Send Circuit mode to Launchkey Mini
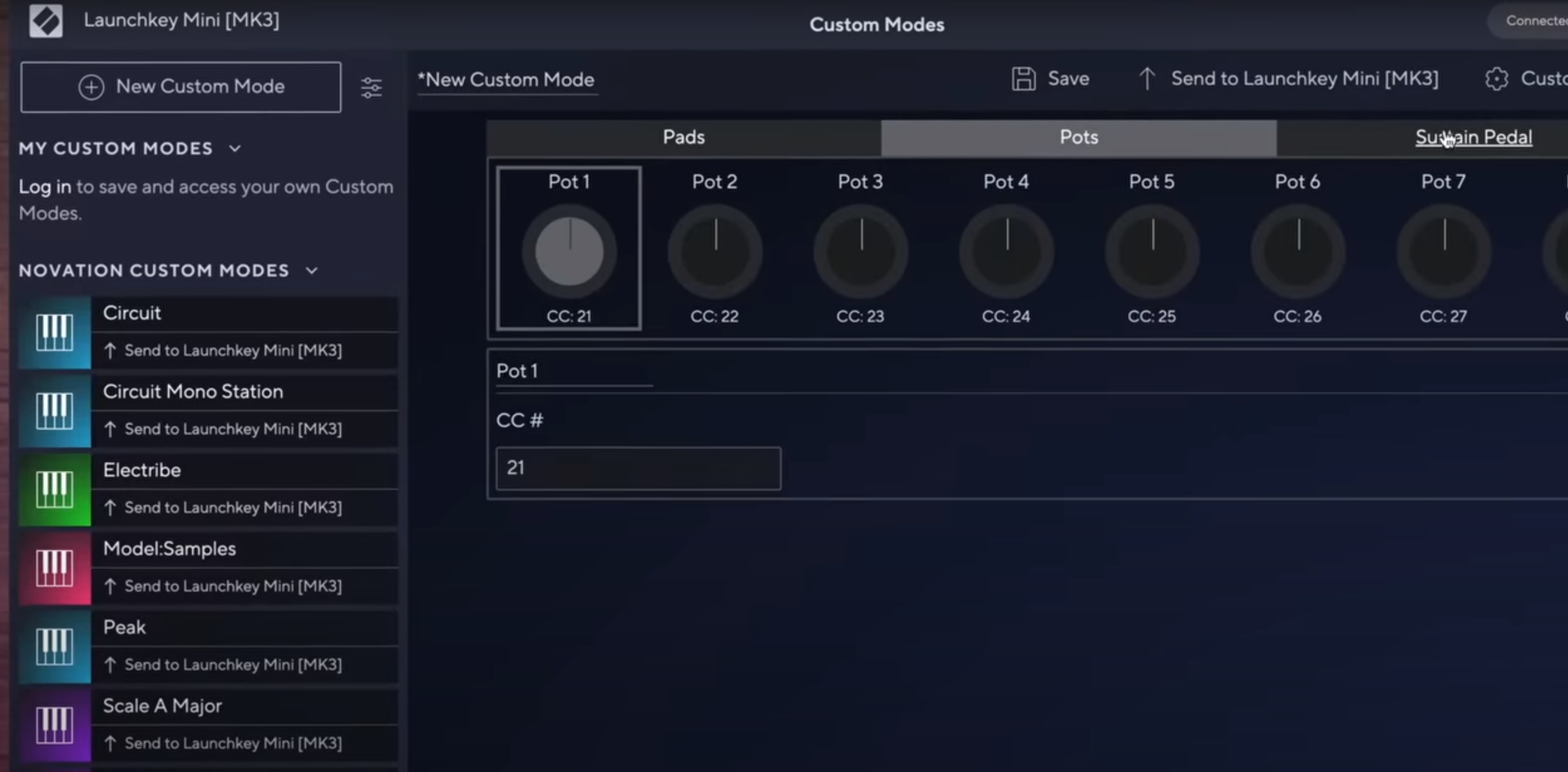 click(233, 350)
